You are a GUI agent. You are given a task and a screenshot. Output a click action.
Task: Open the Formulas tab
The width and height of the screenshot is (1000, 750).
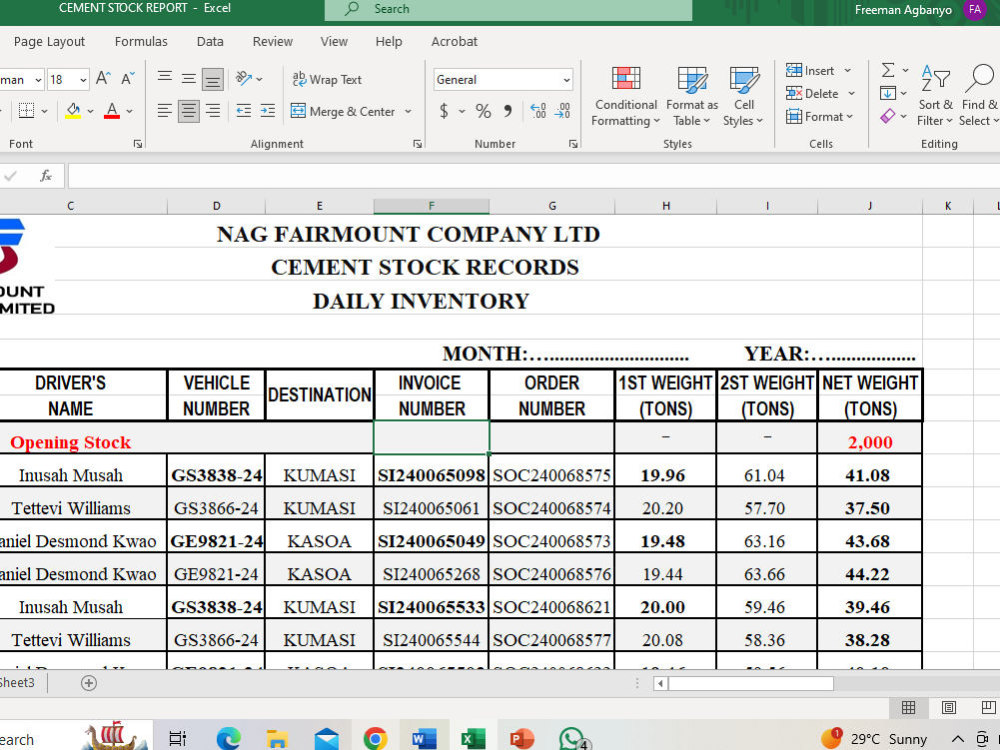141,41
